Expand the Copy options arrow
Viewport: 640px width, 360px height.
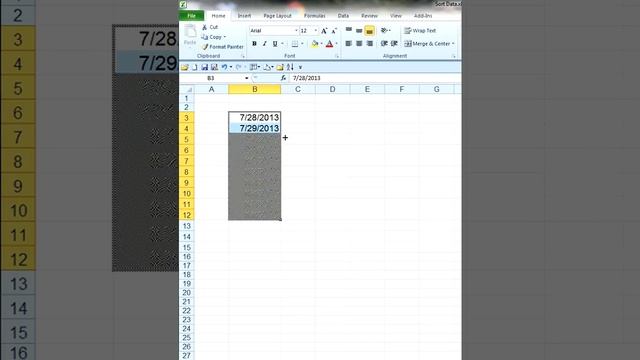(224, 37)
